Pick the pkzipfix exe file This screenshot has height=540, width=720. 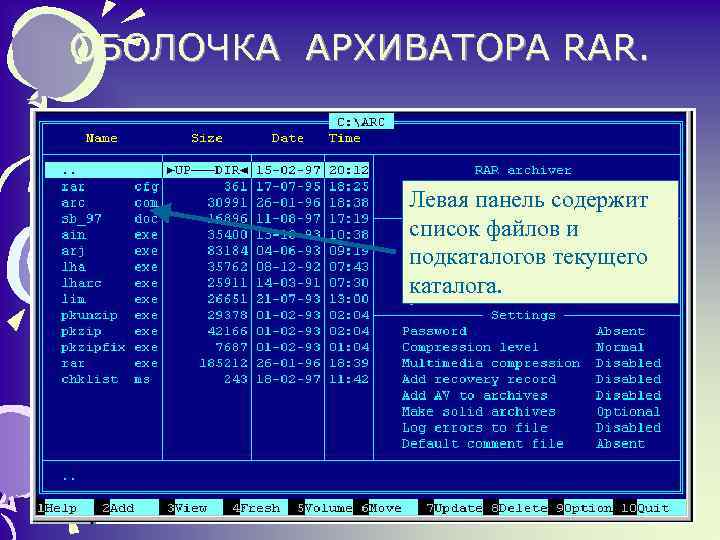(207, 347)
